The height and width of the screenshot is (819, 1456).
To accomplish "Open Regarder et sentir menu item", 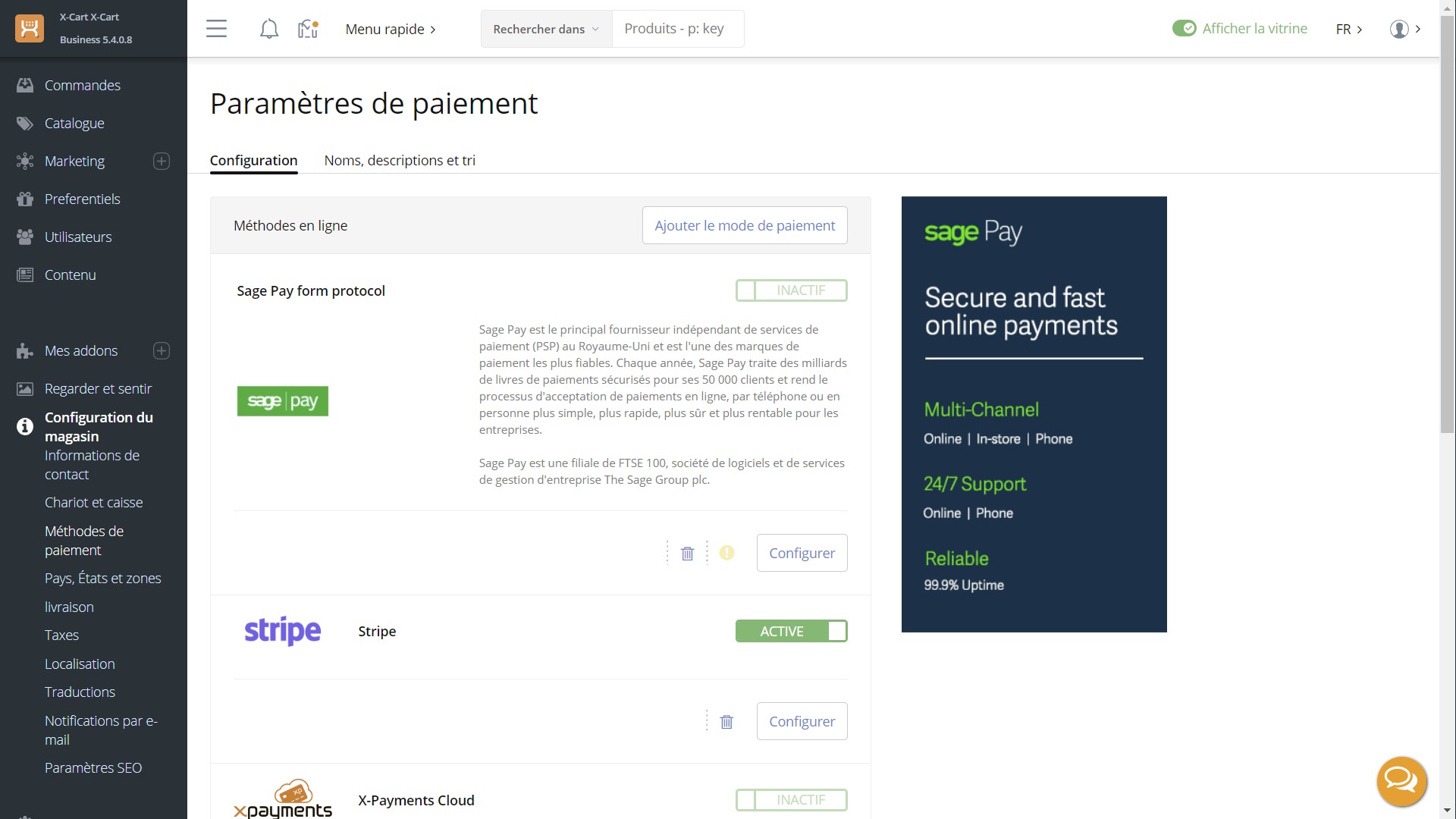I will pyautogui.click(x=98, y=388).
